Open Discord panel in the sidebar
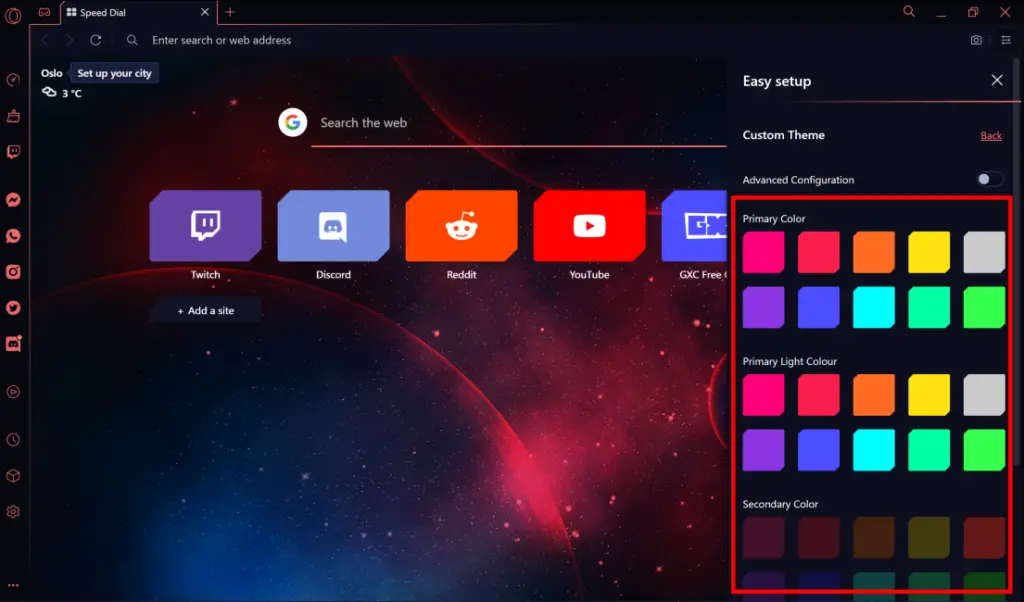This screenshot has height=602, width=1024. 13,343
